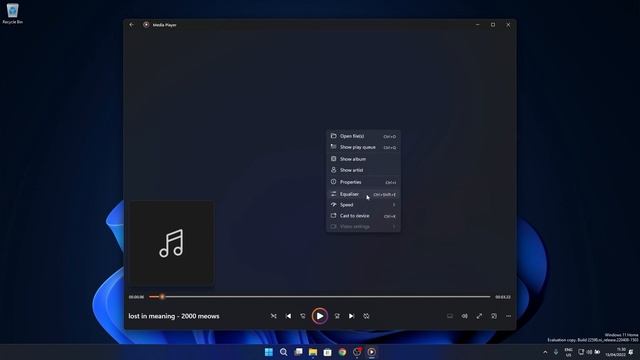
Task: Go to the previous track
Action: (288, 316)
